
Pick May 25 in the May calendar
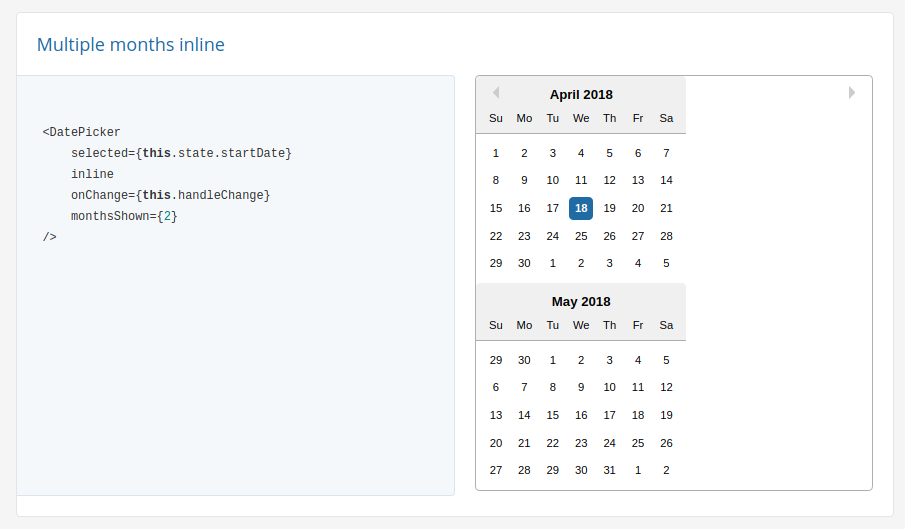tap(638, 443)
